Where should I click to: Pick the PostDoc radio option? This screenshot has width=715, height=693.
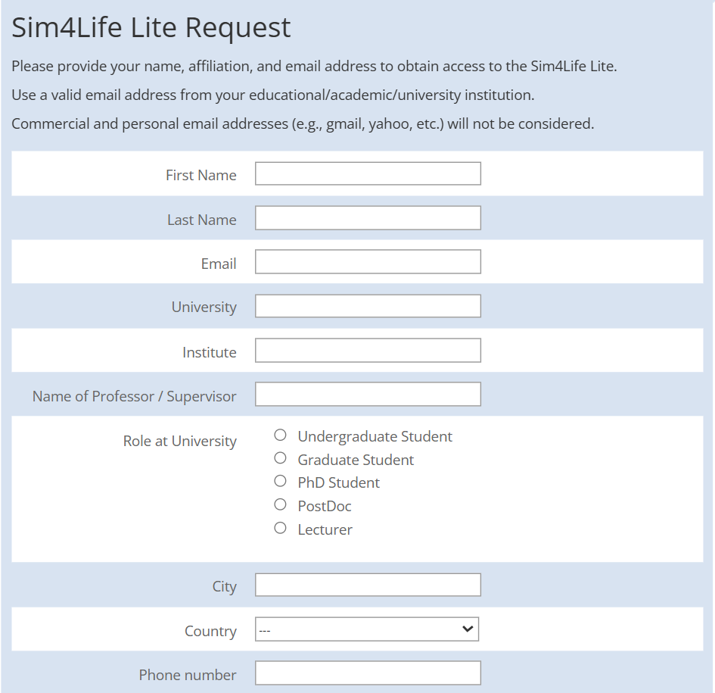(280, 505)
